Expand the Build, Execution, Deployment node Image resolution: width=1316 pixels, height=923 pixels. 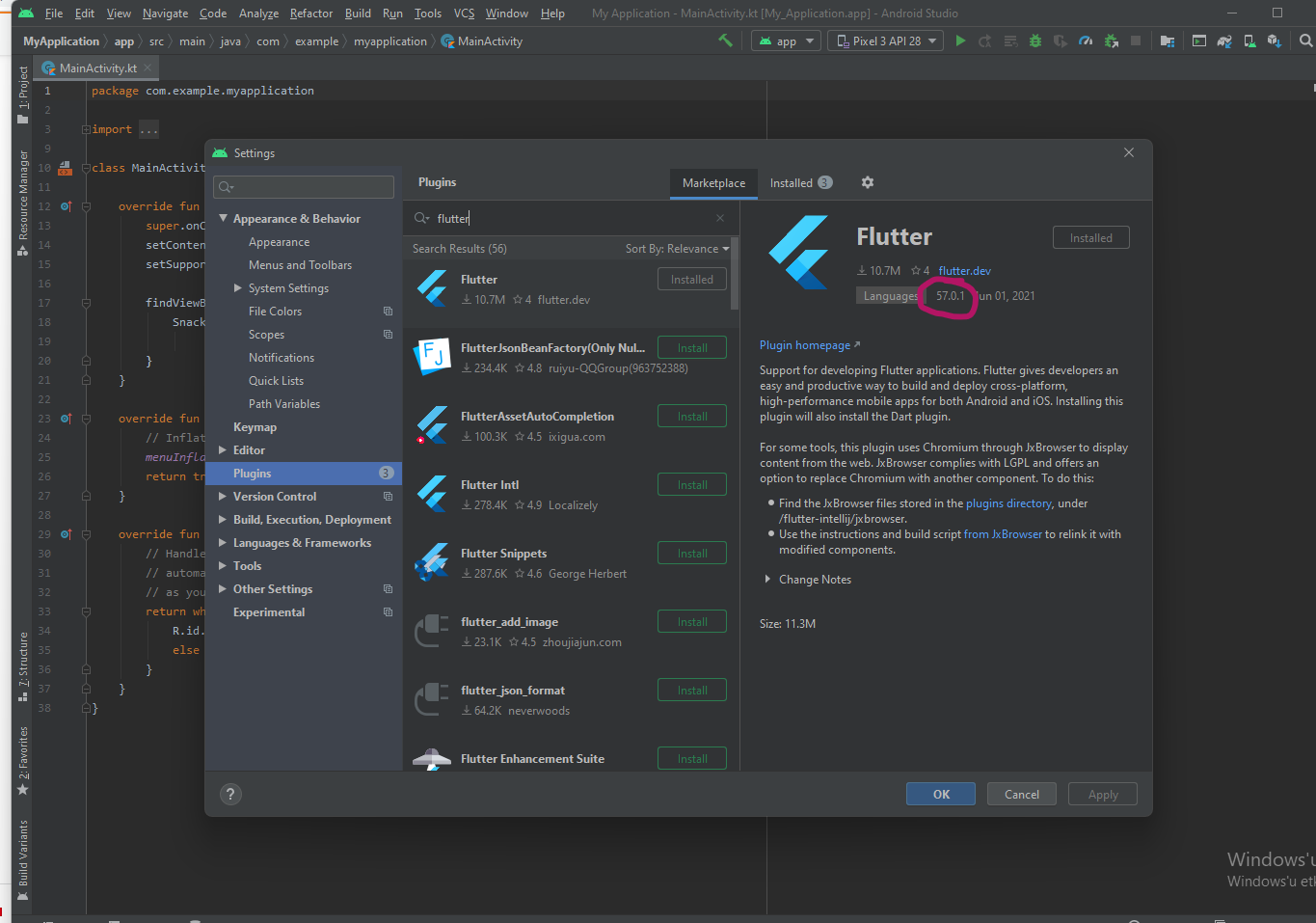coord(224,520)
